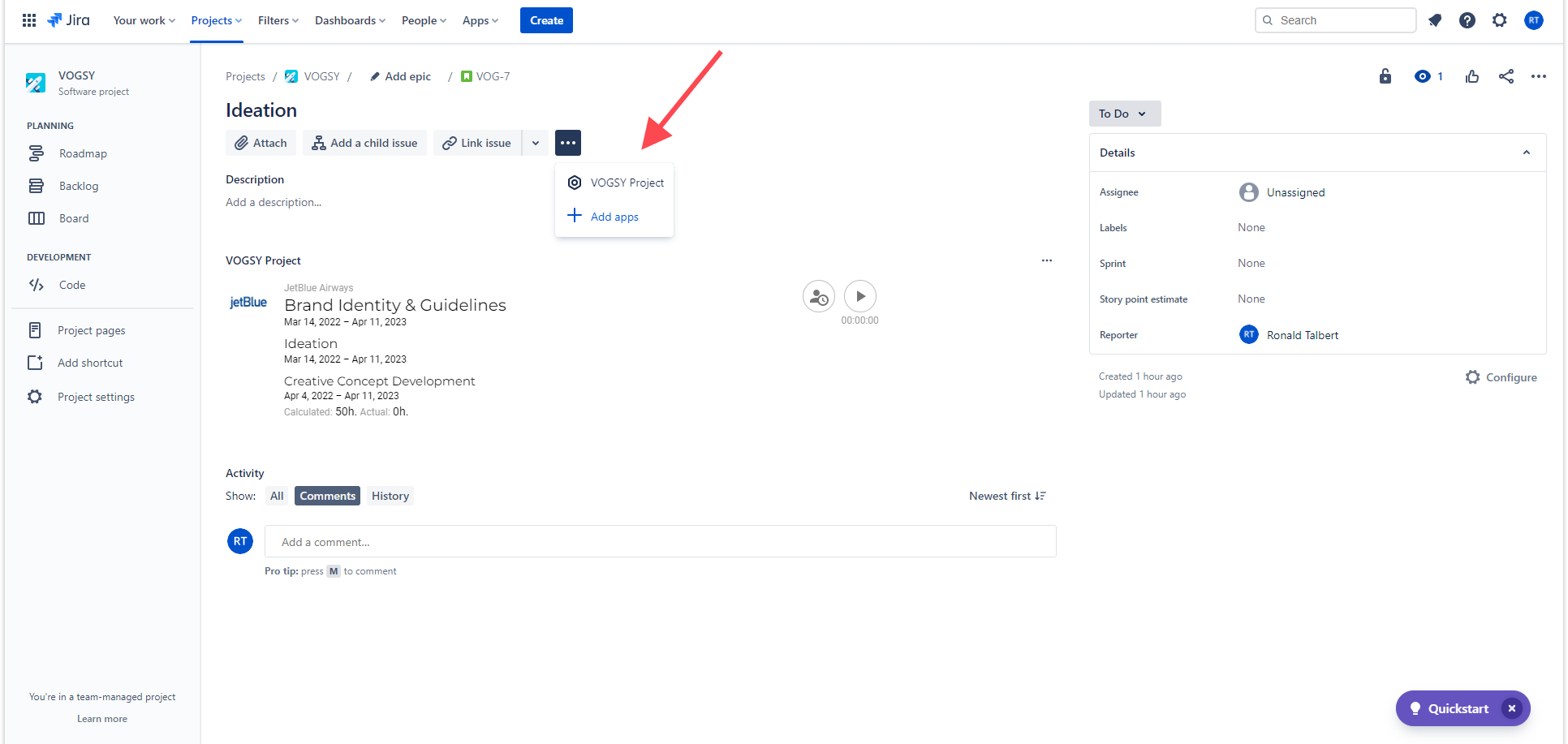Click the thumbs-up vote icon
The image size is (1568, 744).
click(1472, 76)
